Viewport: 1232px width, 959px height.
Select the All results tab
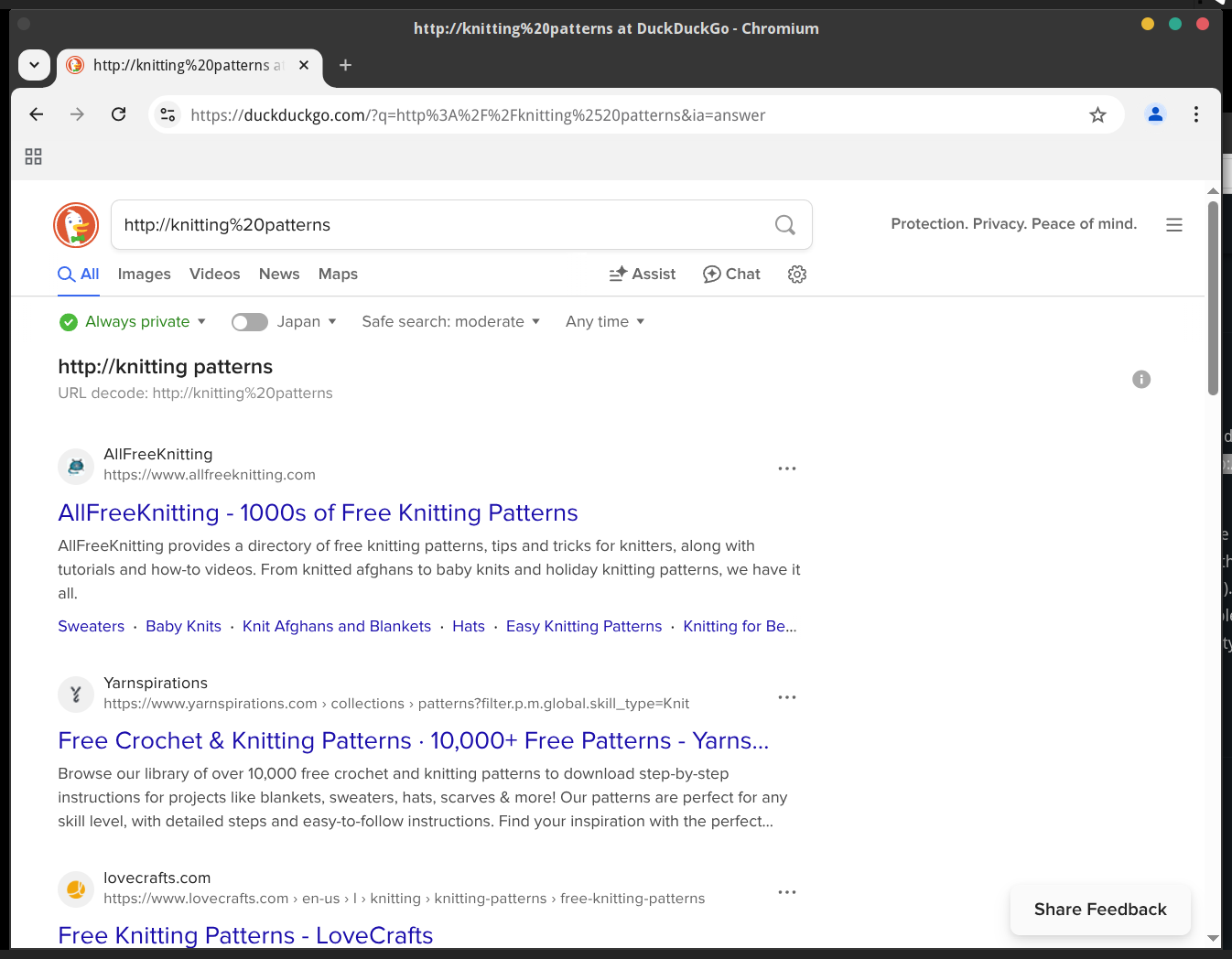pos(79,275)
